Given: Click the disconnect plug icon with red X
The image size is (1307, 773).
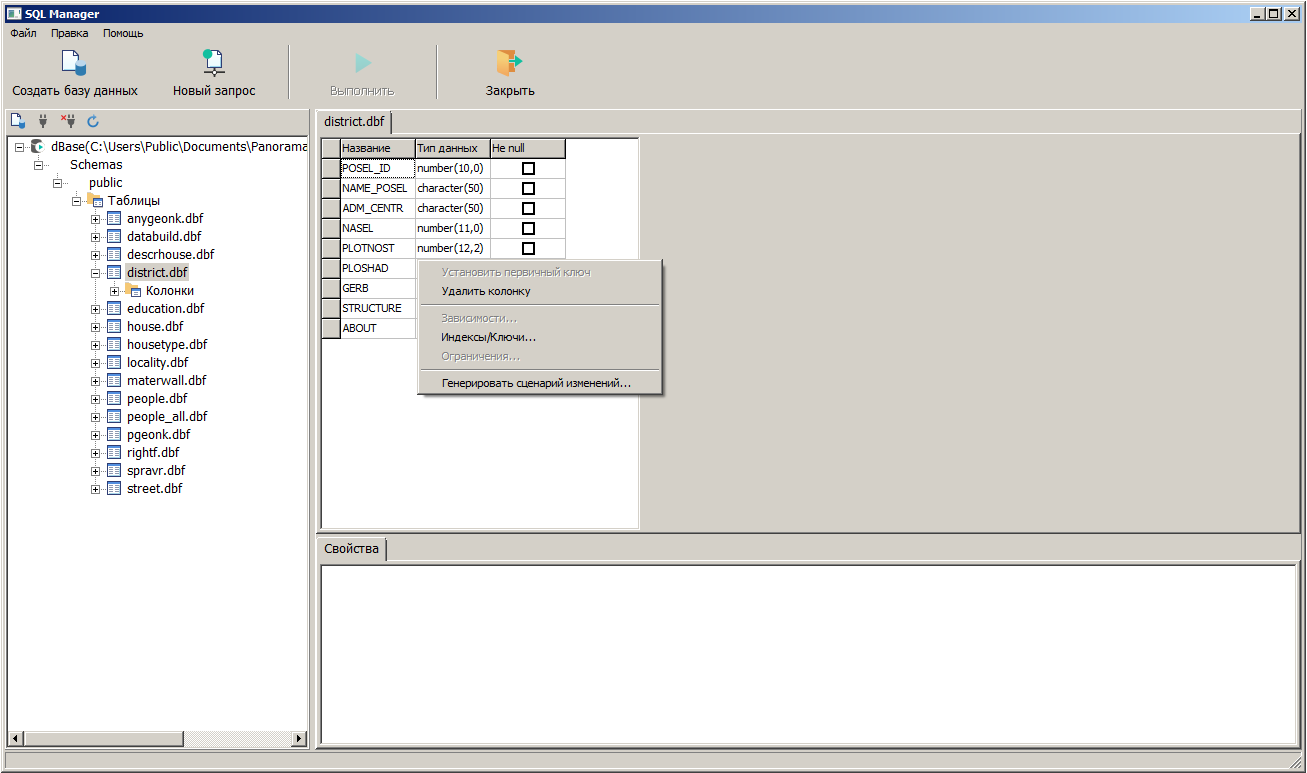Looking at the screenshot, I should point(68,121).
